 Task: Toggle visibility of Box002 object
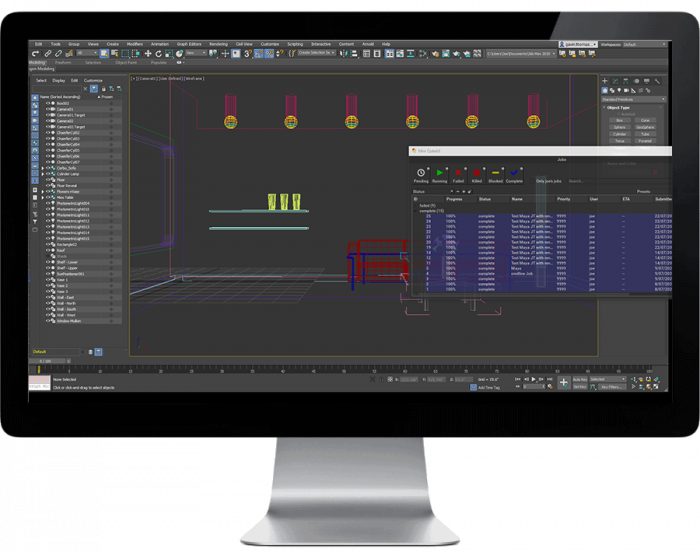click(48, 103)
